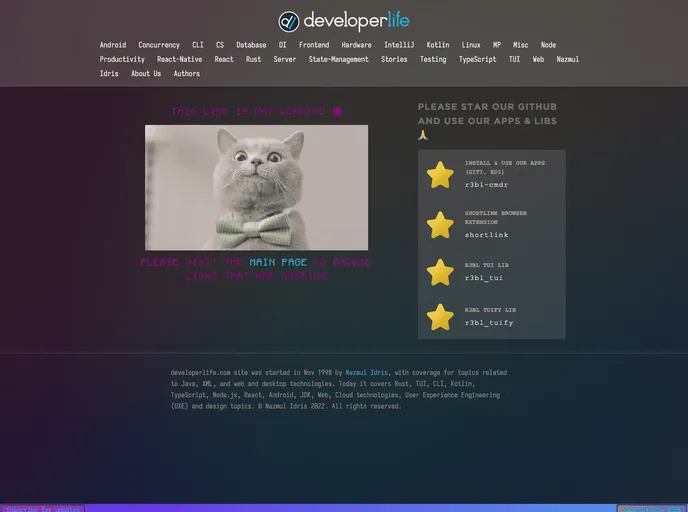Open the MP category link

[497, 45]
